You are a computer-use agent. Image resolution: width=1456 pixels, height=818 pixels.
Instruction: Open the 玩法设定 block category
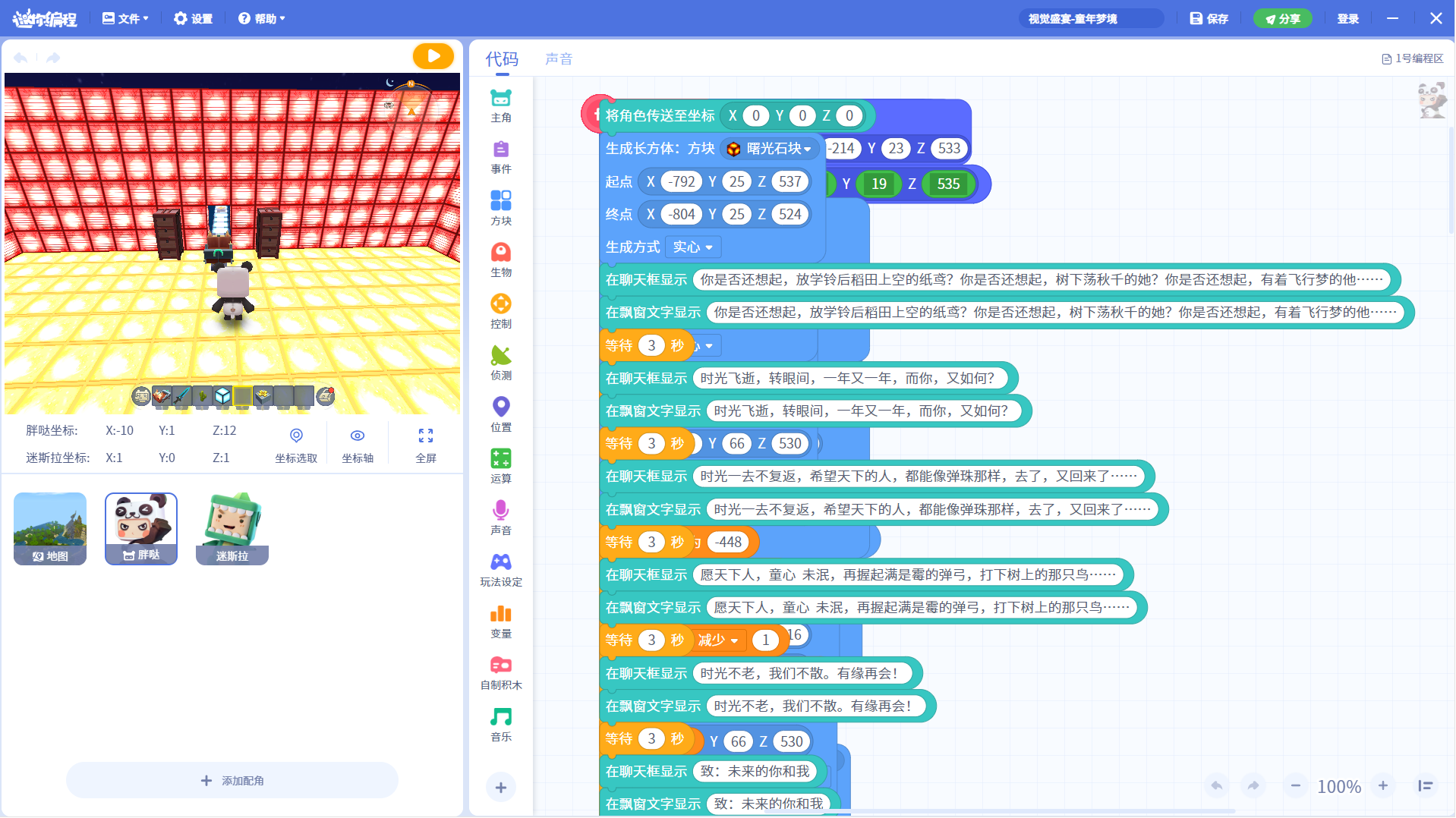501,571
